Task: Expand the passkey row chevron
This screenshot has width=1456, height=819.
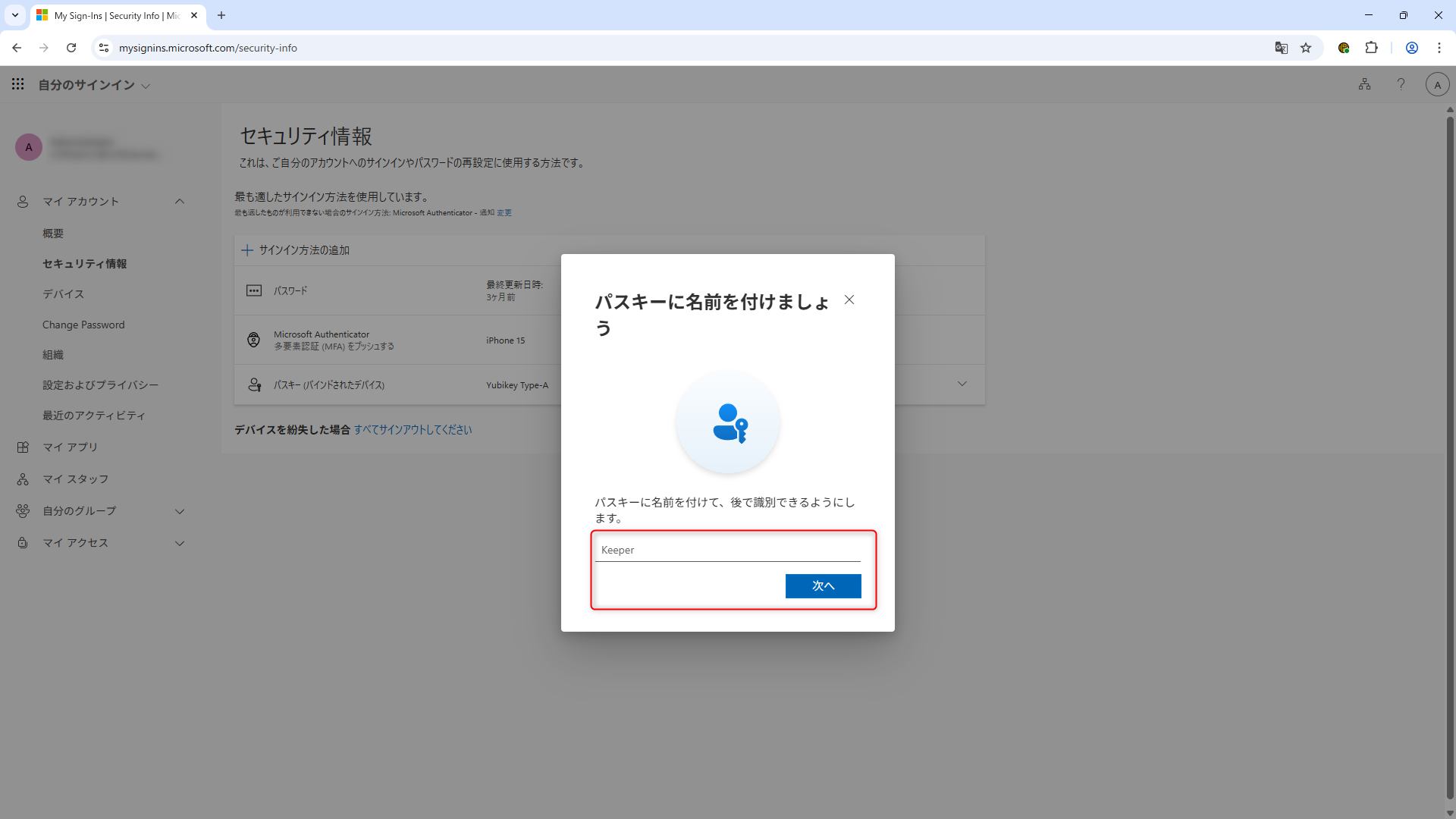Action: pos(962,384)
